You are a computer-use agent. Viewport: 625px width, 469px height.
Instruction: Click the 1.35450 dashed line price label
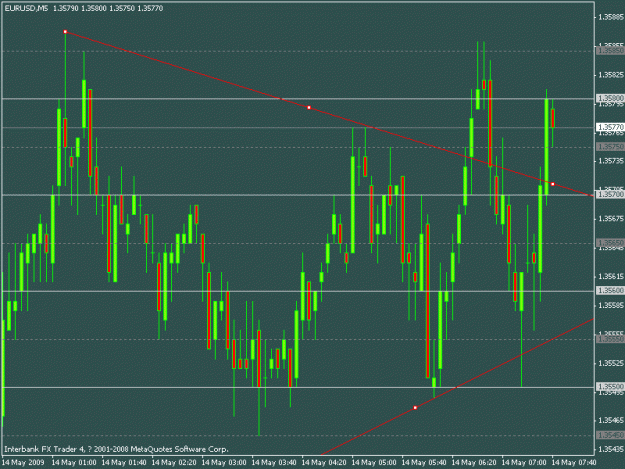pos(610,435)
